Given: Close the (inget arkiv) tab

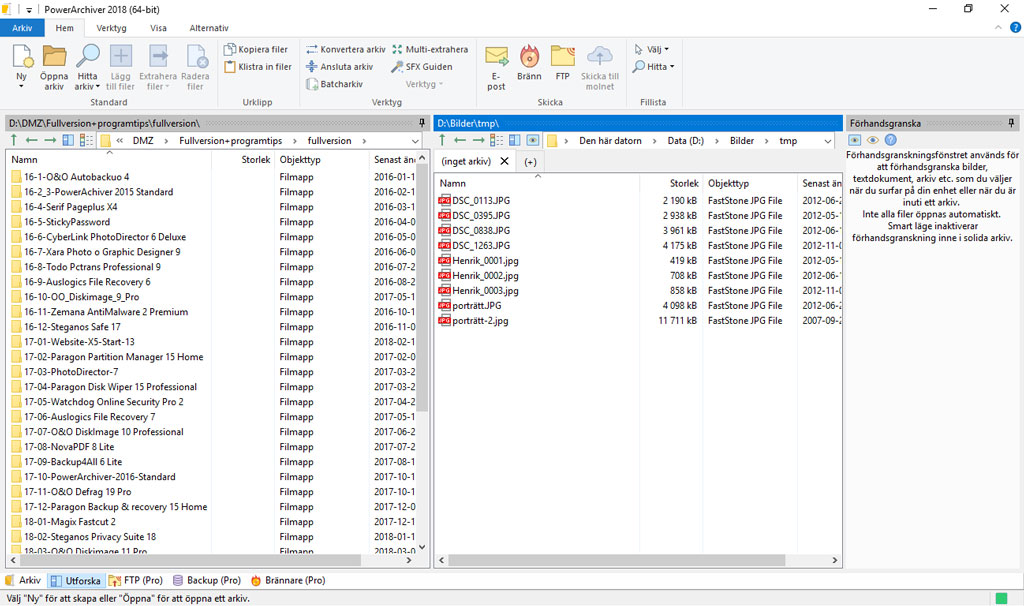Looking at the screenshot, I should pos(504,161).
